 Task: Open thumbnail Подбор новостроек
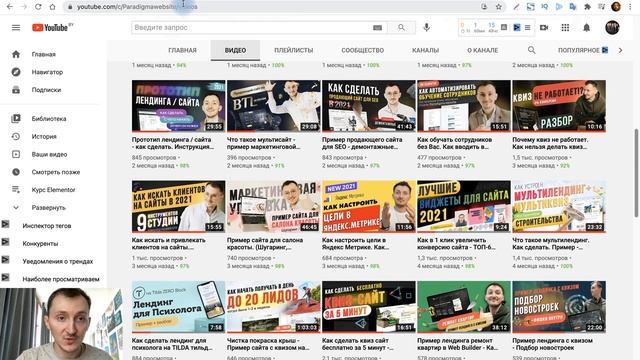click(559, 307)
